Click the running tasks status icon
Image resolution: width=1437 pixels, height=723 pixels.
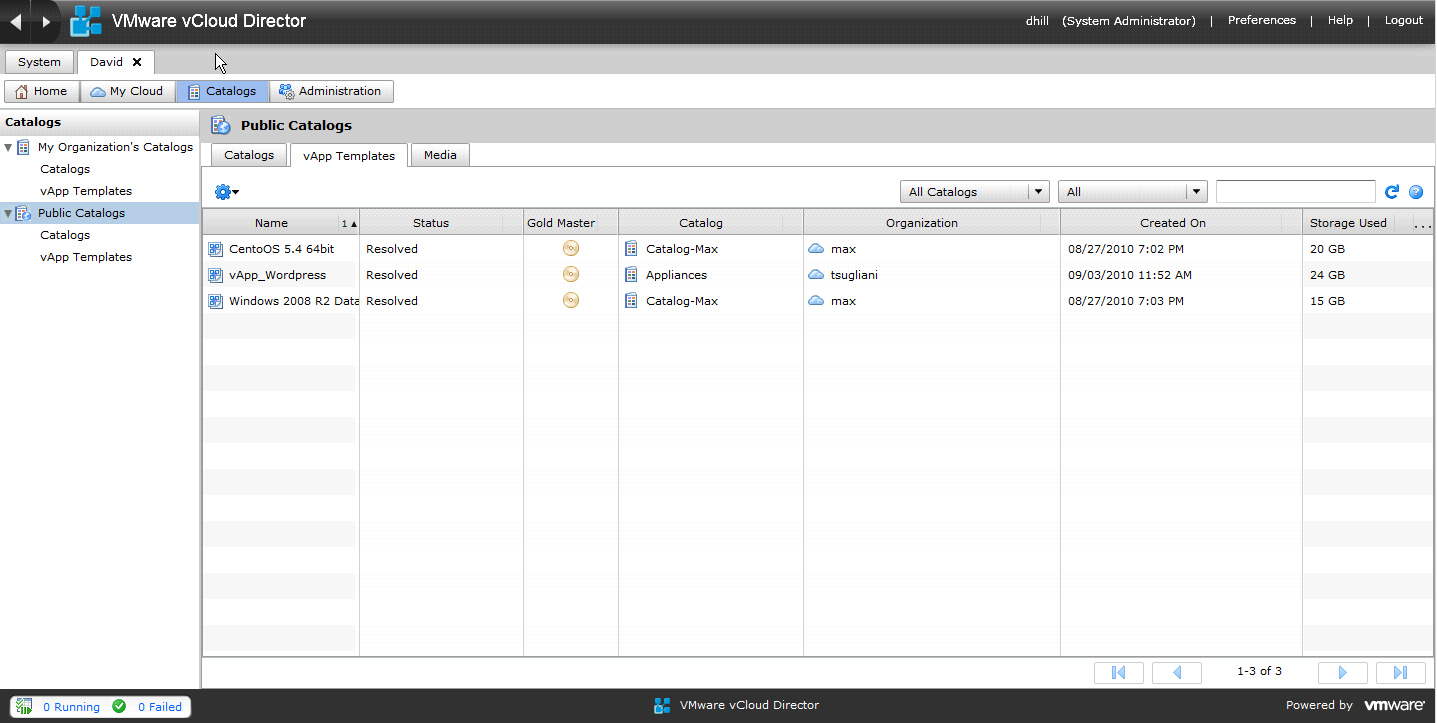(x=25, y=706)
